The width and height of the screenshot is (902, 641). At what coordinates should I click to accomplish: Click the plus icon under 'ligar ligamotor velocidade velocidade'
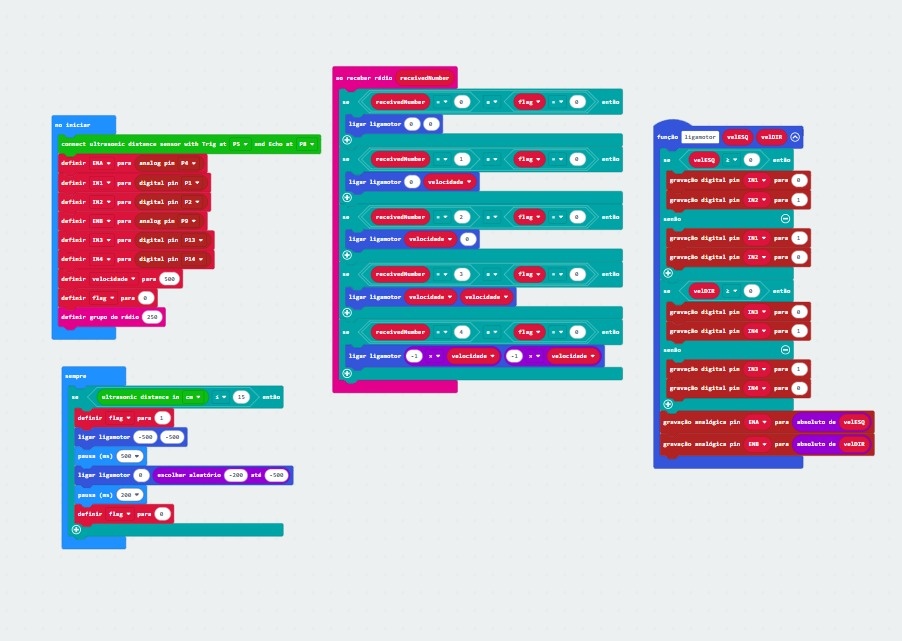point(347,312)
